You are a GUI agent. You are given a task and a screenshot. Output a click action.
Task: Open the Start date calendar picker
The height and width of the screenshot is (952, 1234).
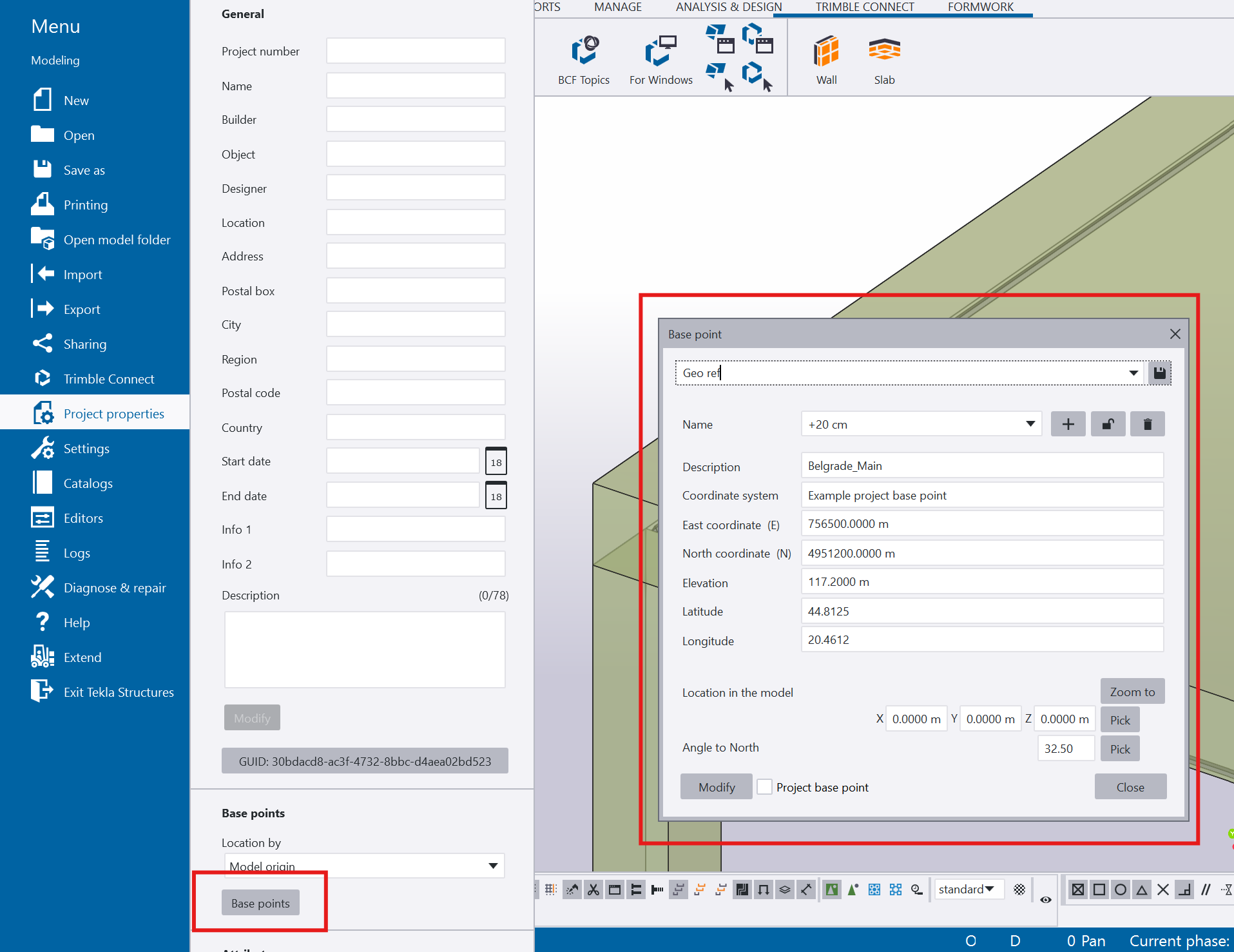click(x=496, y=461)
